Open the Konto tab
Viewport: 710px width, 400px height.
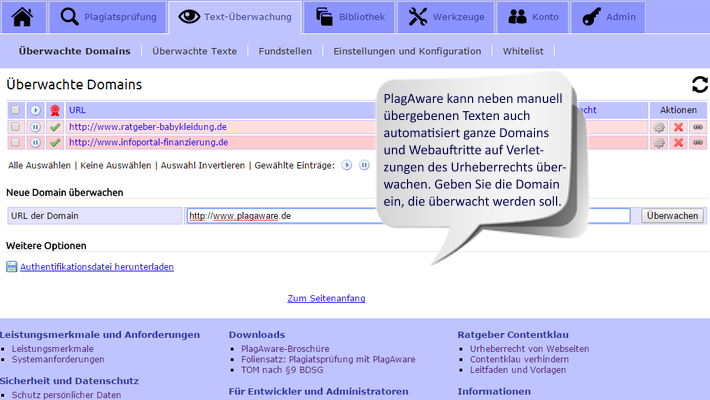[x=532, y=17]
